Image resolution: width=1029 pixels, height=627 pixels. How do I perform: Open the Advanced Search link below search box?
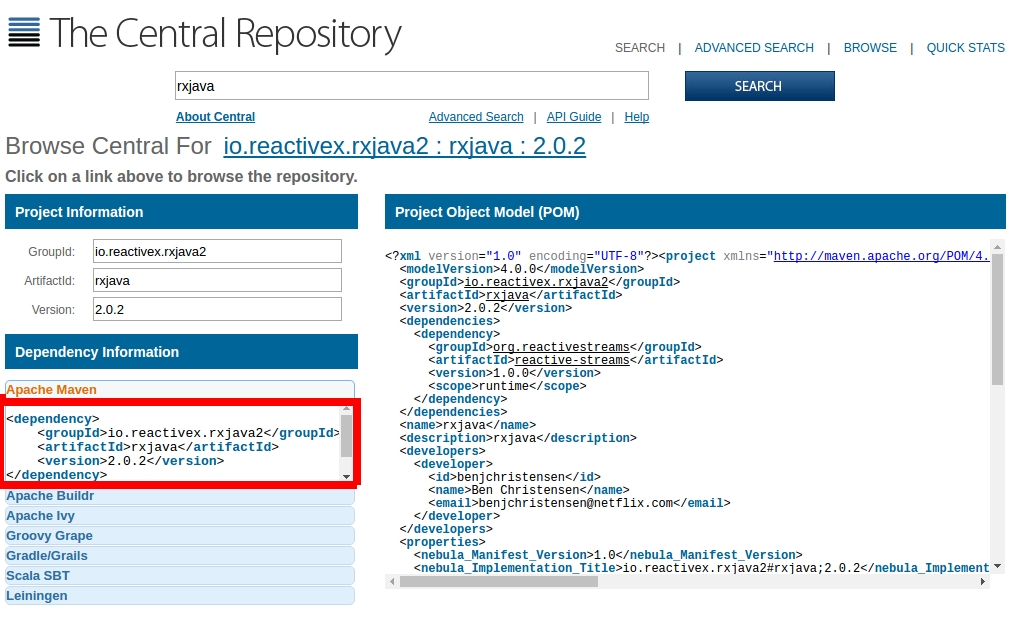click(x=476, y=117)
